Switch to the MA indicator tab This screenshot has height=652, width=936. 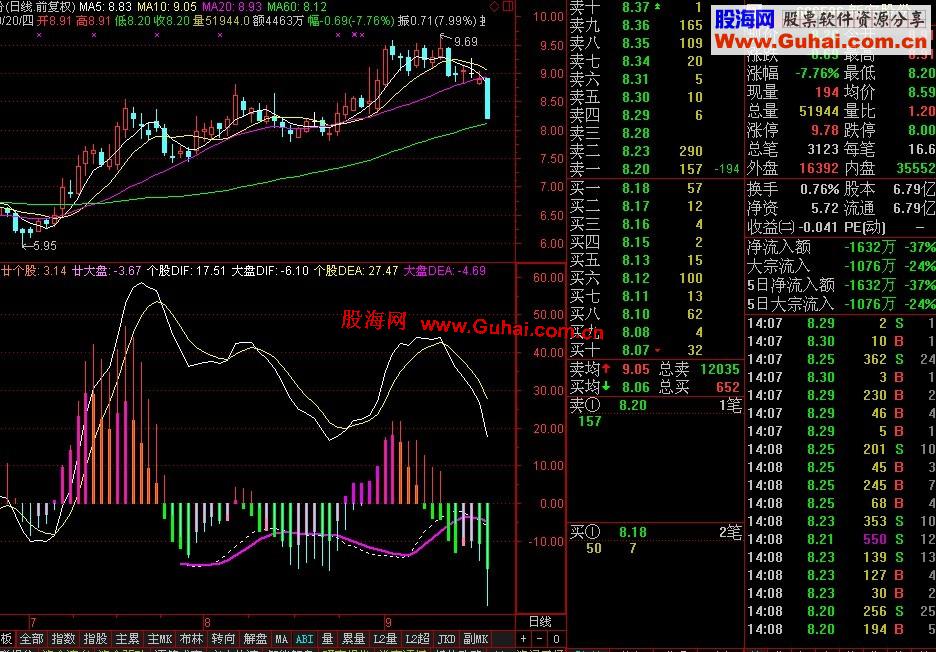click(281, 639)
